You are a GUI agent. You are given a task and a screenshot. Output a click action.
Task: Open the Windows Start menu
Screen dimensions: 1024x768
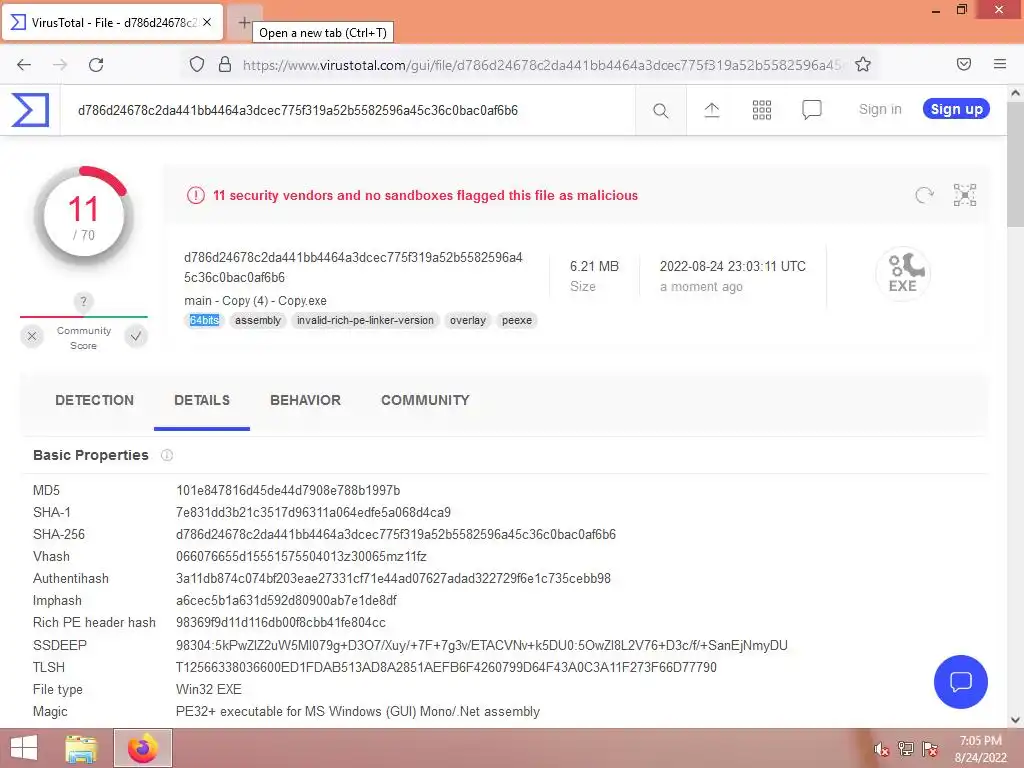(24, 748)
